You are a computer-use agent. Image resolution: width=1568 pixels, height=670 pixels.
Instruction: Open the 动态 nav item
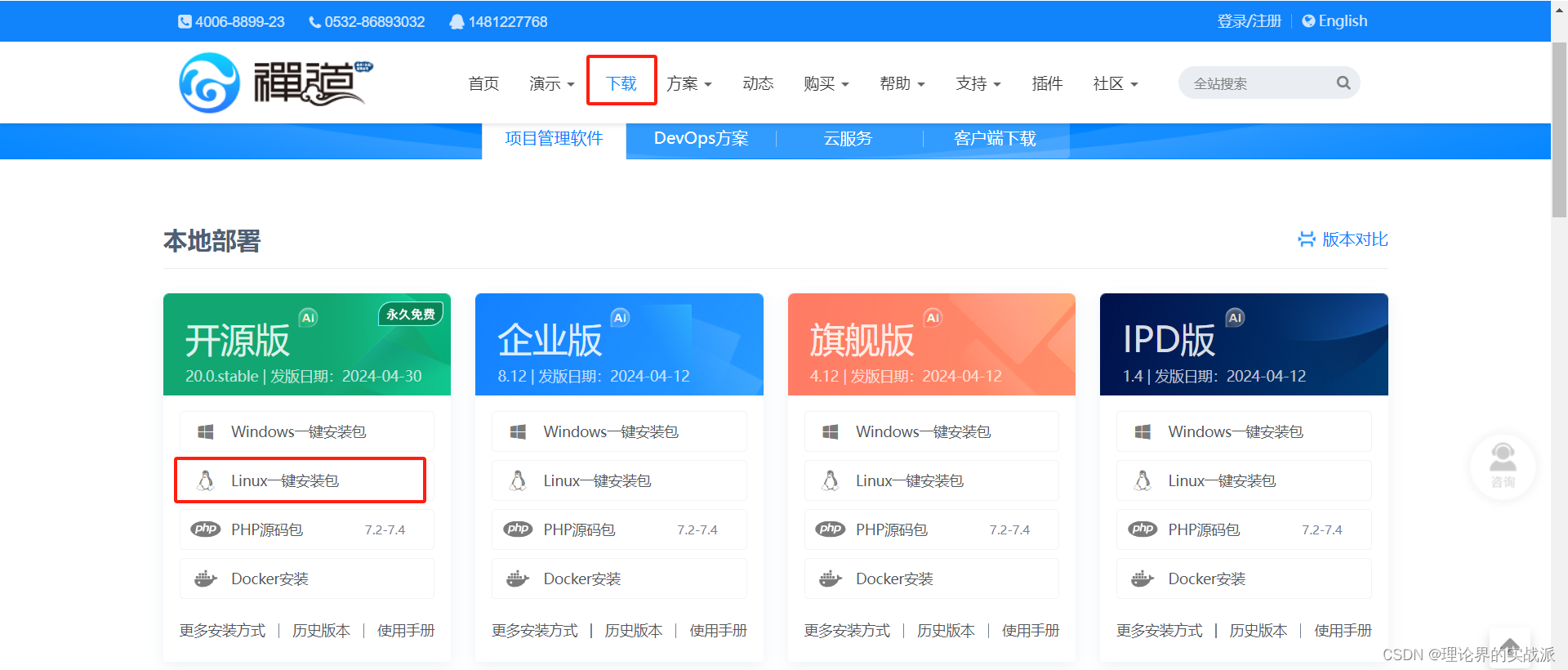758,83
